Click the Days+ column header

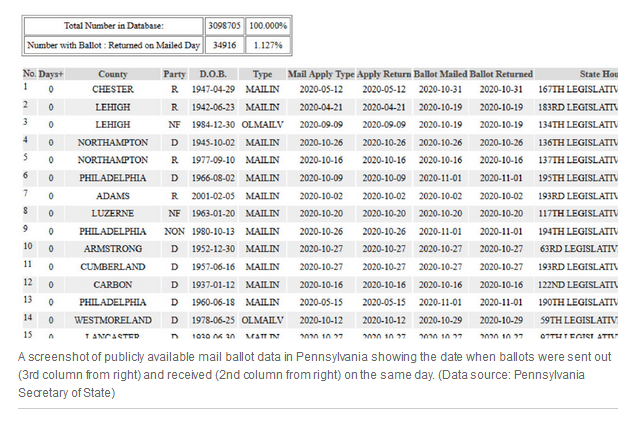click(51, 74)
